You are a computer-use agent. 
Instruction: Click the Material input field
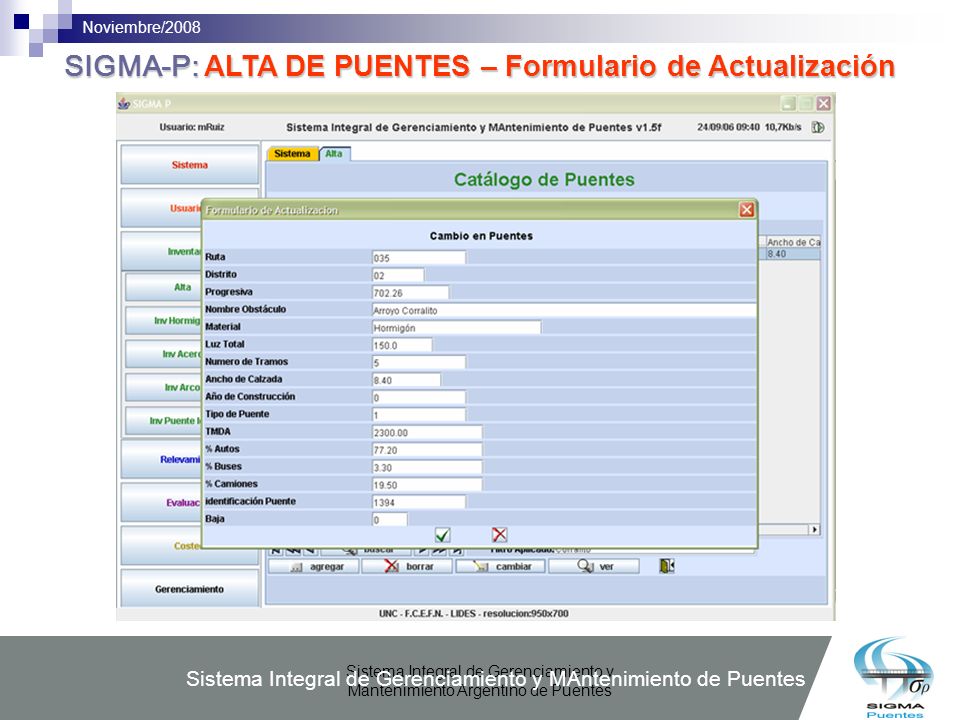[456, 328]
